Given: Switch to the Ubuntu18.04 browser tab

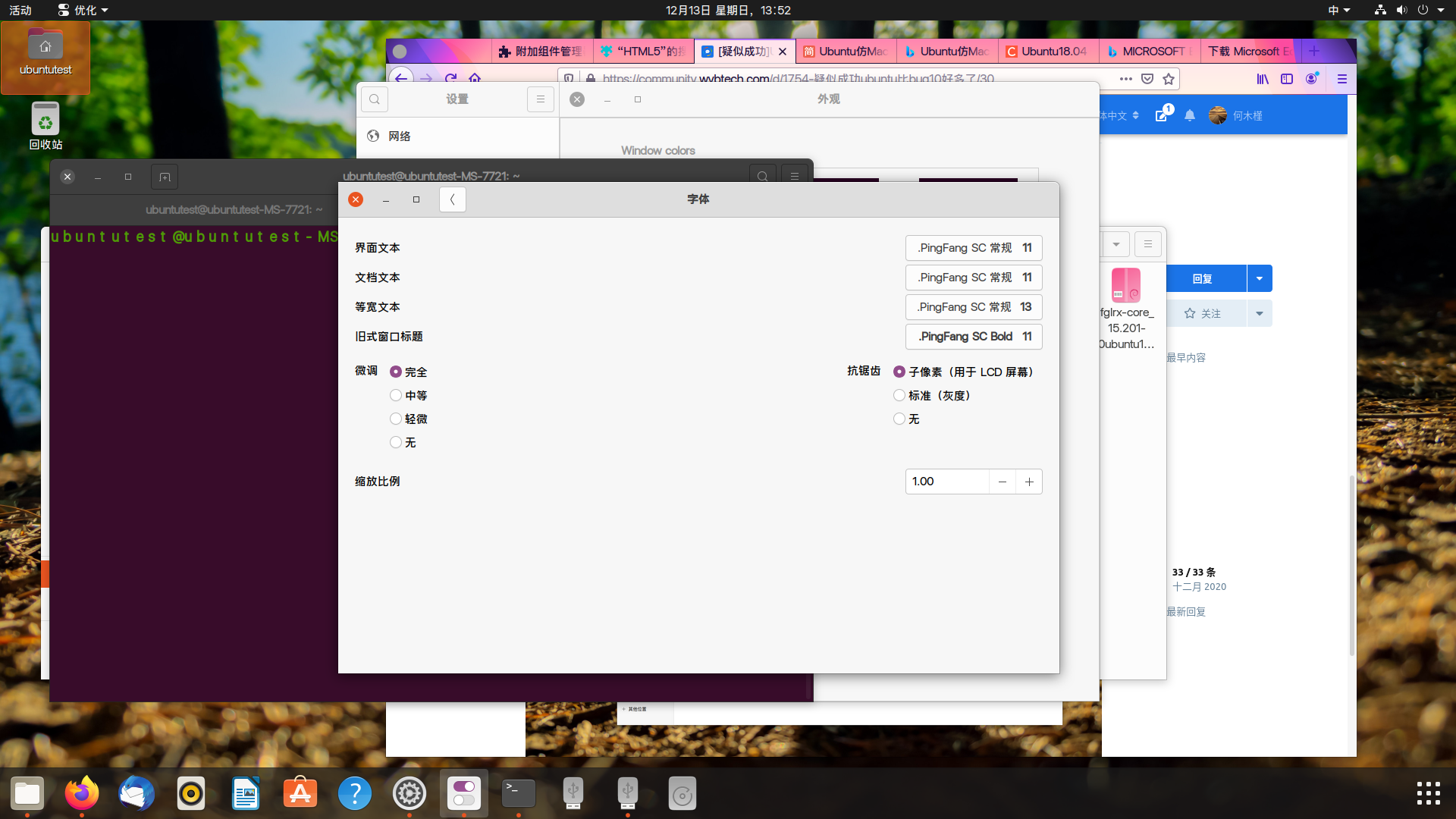Looking at the screenshot, I should point(1046,52).
